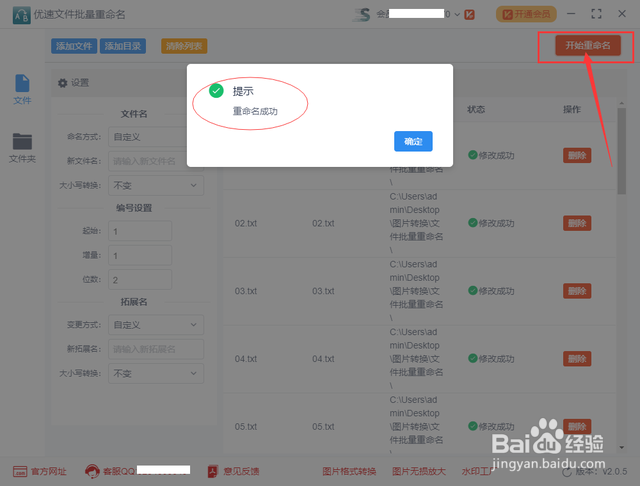Delete the first row with 删除
The height and width of the screenshot is (486, 640).
pos(577,155)
